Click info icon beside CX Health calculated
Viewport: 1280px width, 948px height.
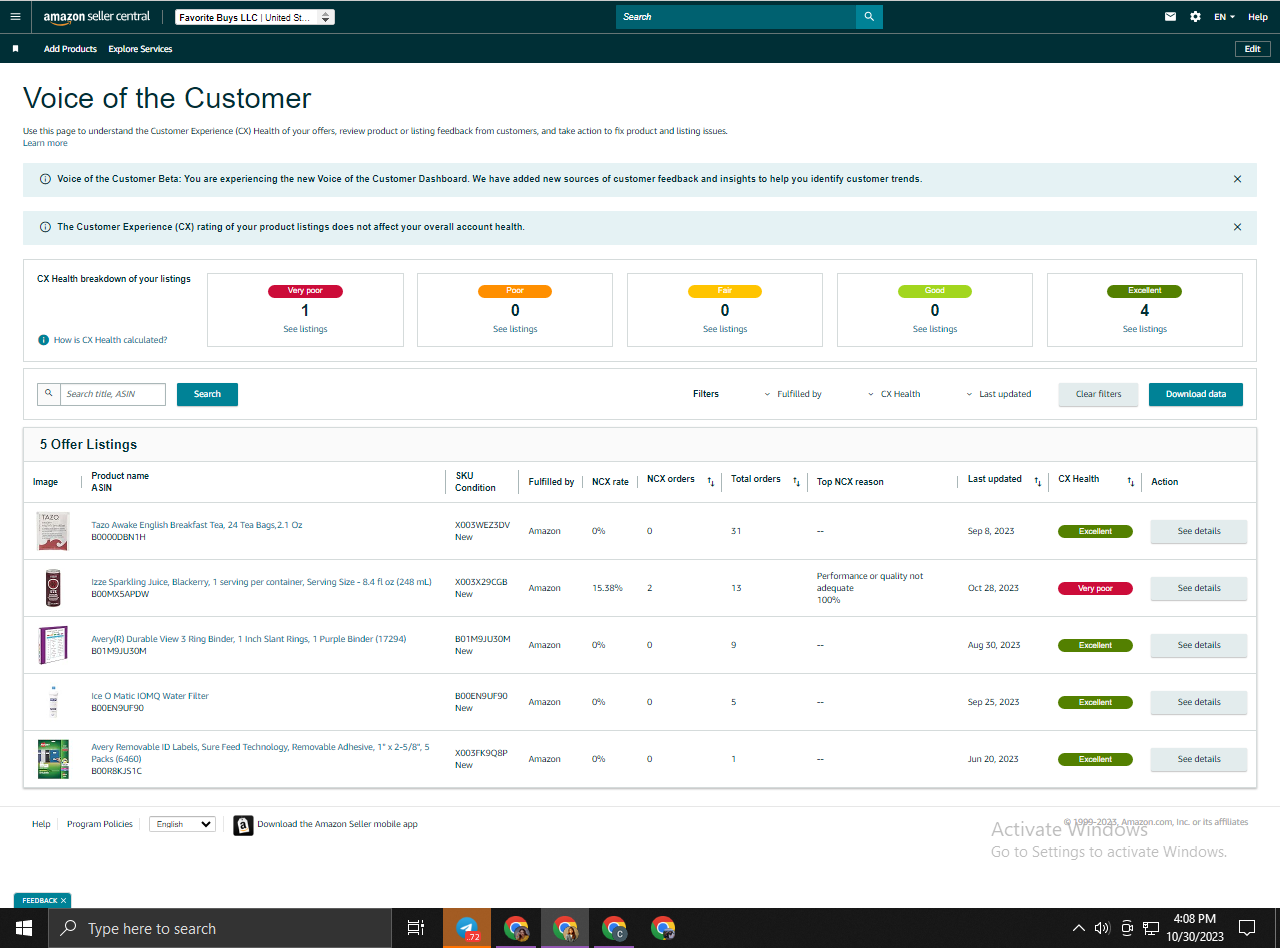(x=43, y=340)
